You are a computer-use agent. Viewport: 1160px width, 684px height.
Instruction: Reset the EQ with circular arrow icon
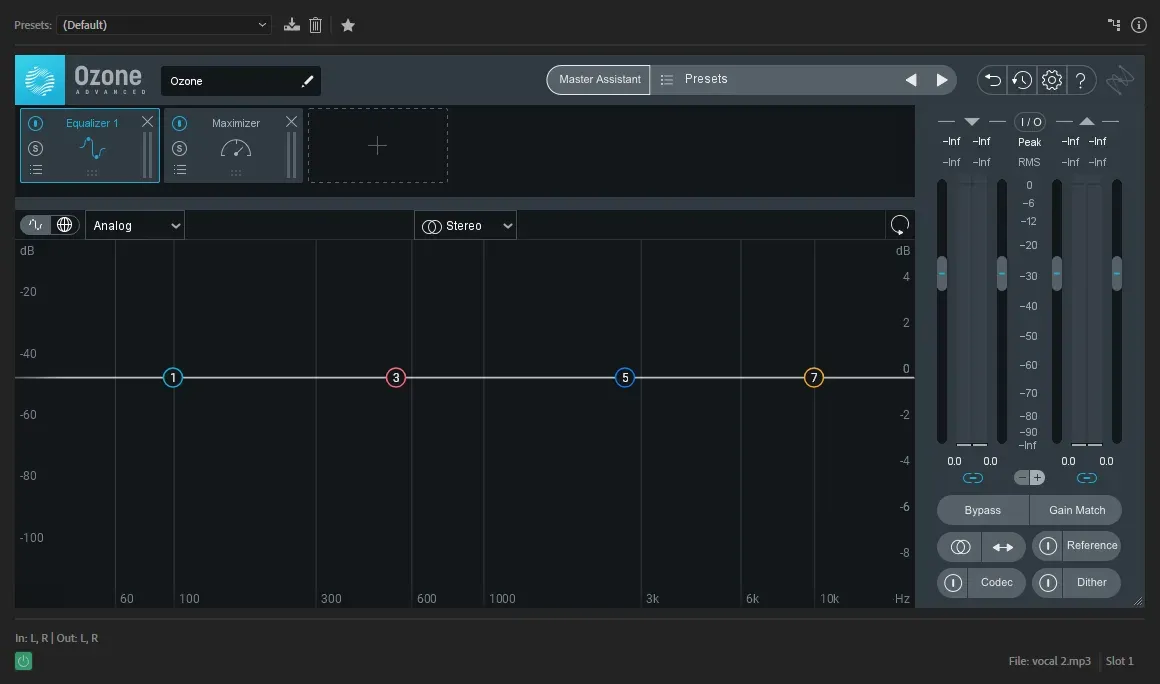(x=900, y=225)
